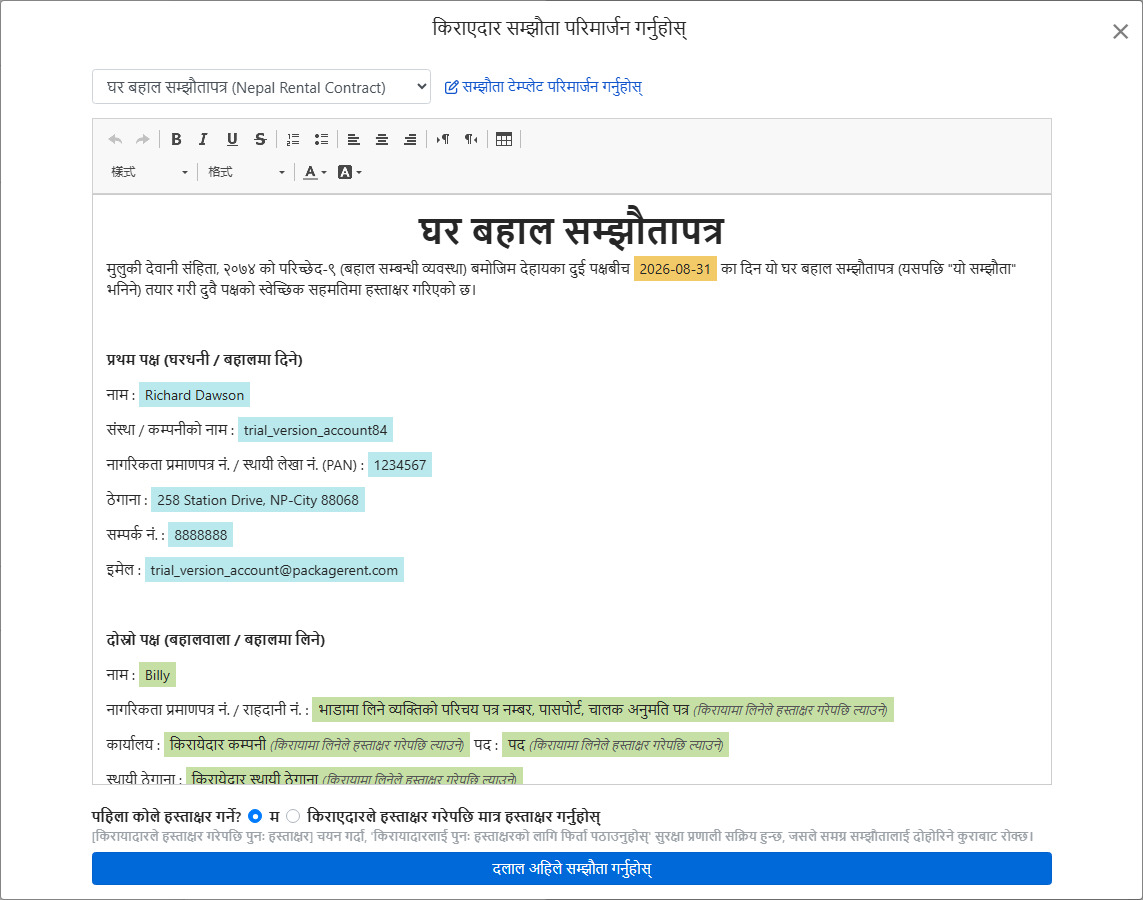
Task: Click the tenant ID number placeholder field
Action: pyautogui.click(x=603, y=710)
